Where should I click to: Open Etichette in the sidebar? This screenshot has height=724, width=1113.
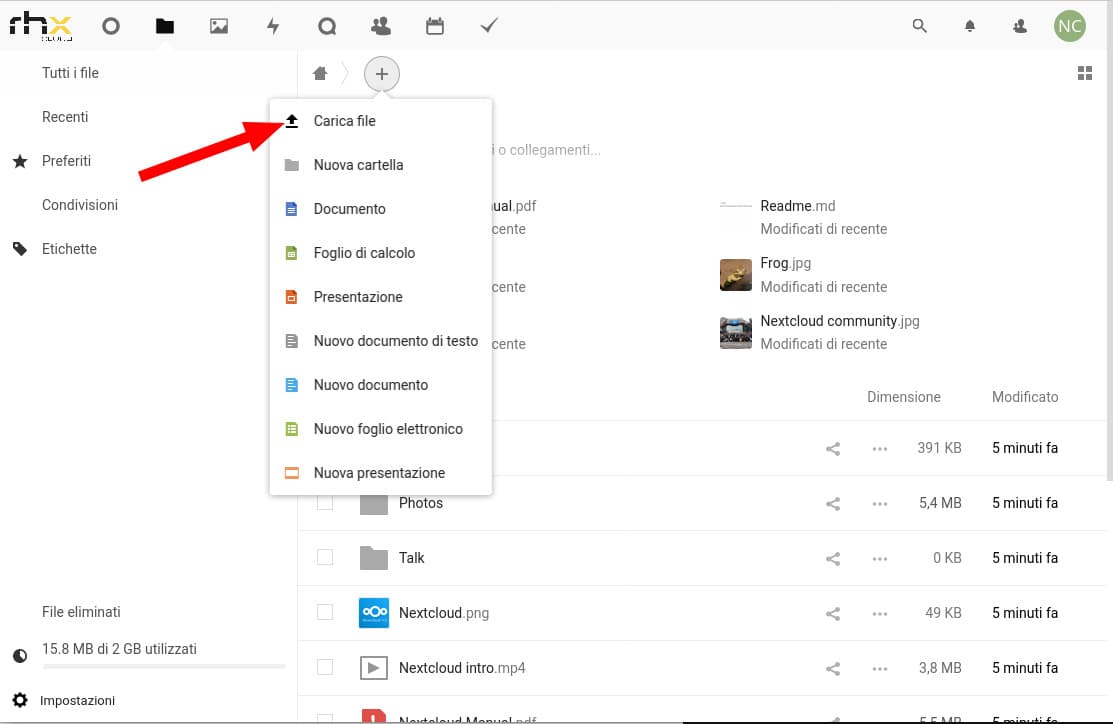coord(70,249)
